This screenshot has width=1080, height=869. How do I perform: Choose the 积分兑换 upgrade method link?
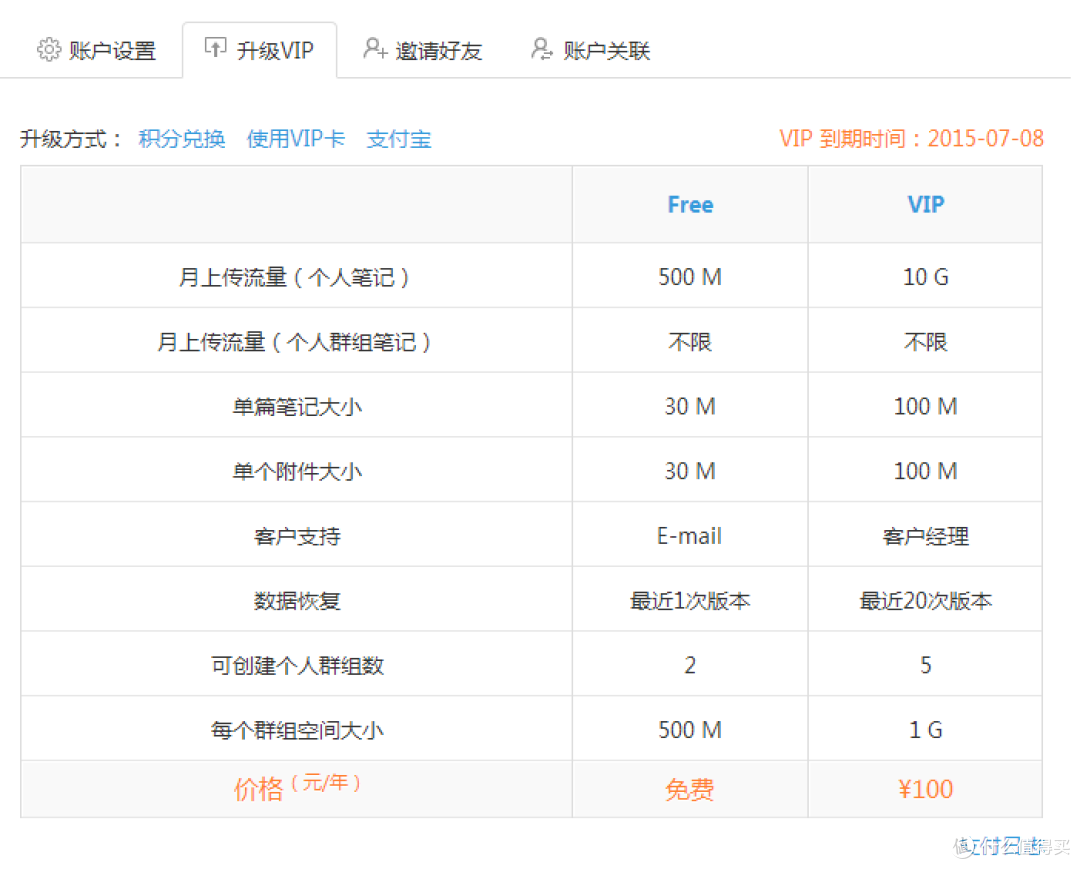coord(182,139)
